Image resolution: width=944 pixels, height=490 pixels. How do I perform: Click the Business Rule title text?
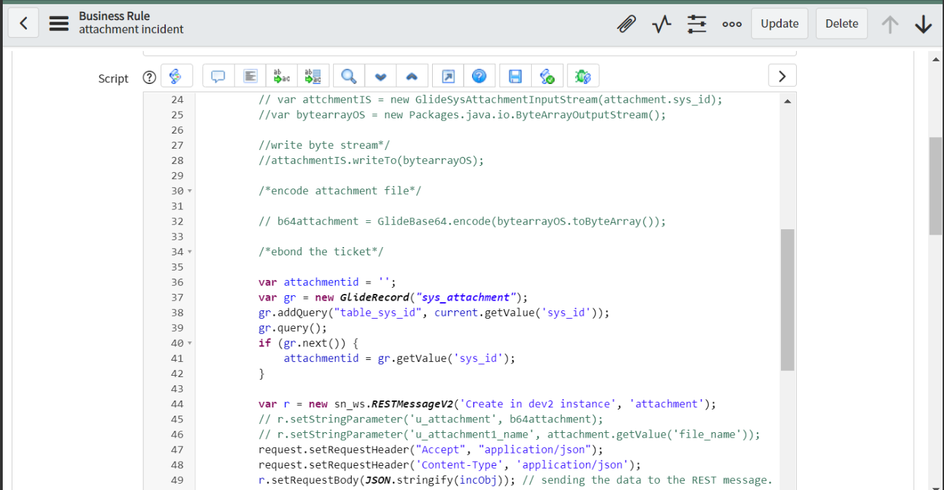[x=114, y=16]
